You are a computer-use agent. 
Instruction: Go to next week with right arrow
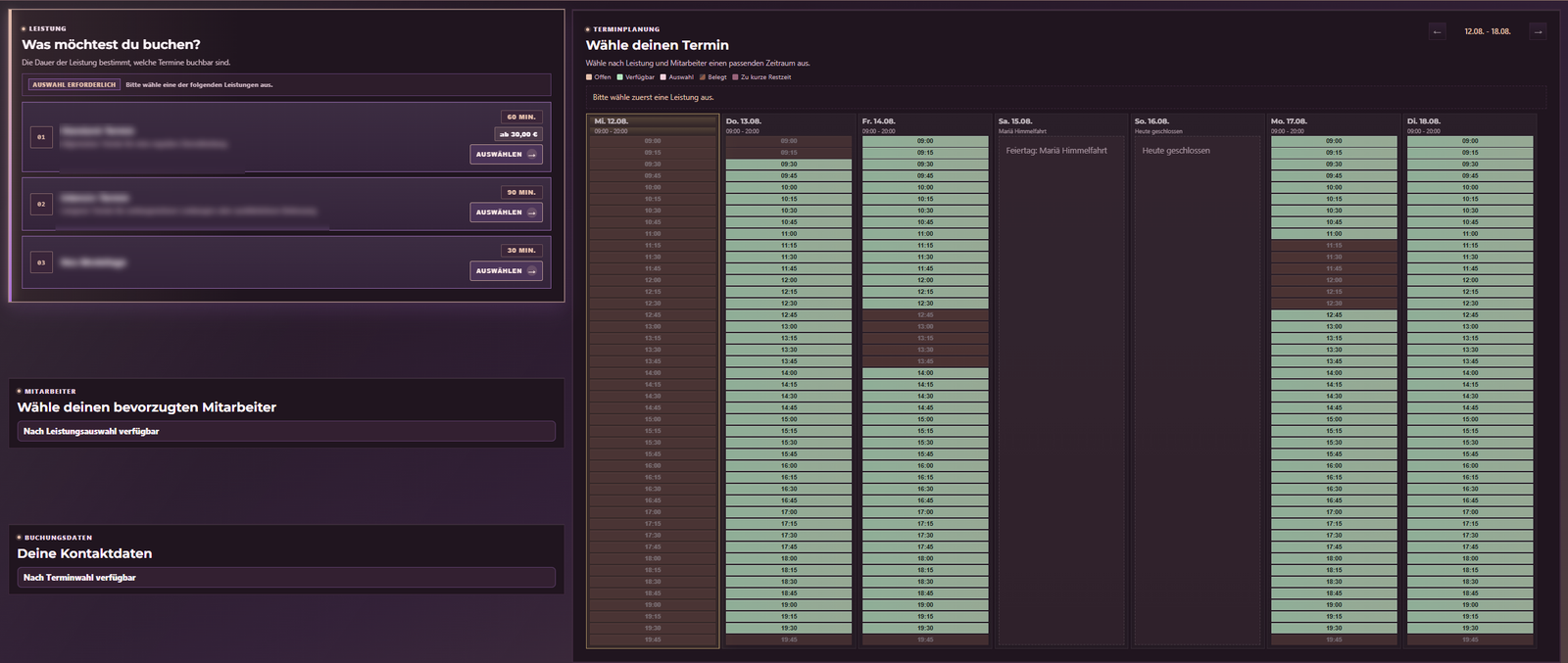point(1538,31)
